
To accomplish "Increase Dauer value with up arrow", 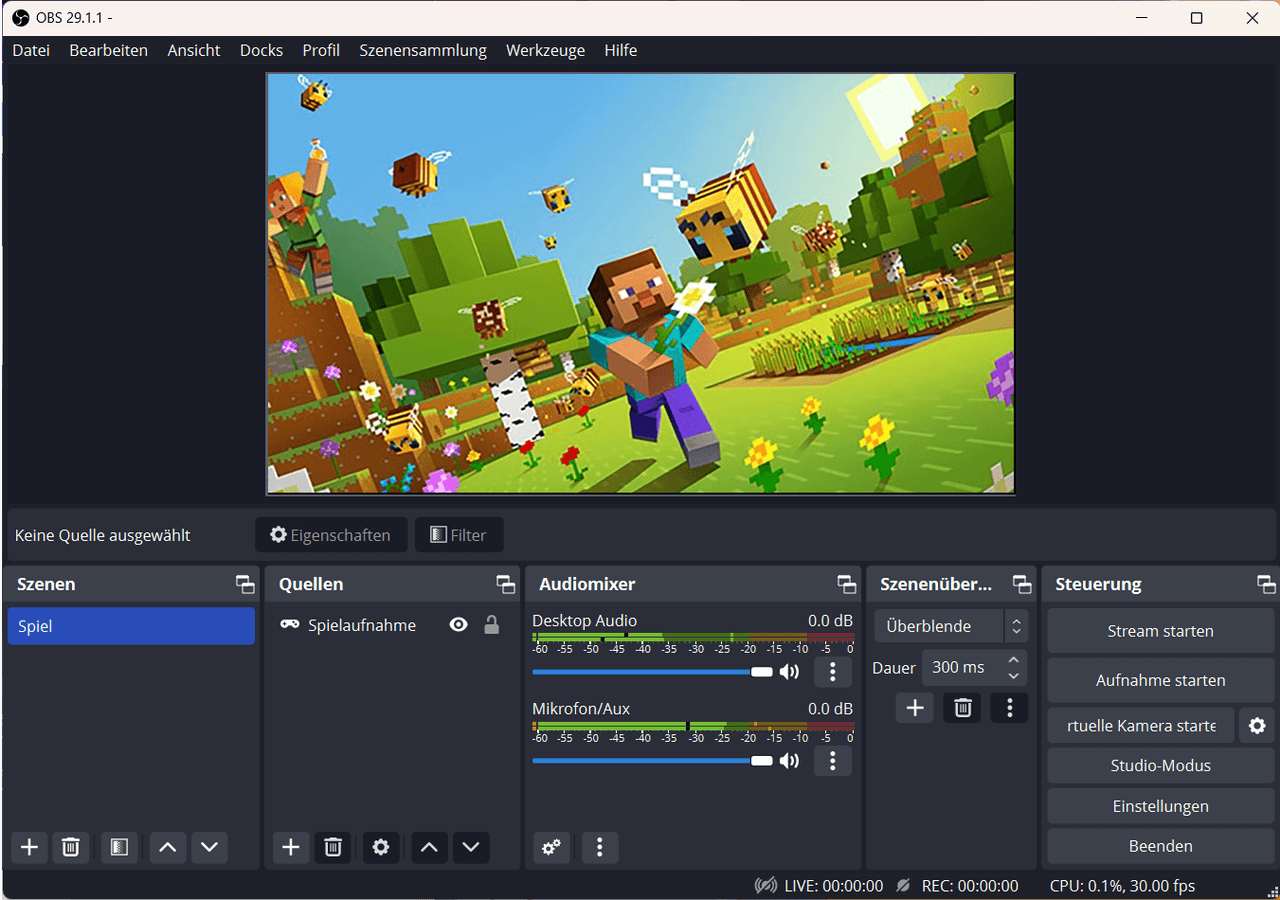I will 1014,660.
